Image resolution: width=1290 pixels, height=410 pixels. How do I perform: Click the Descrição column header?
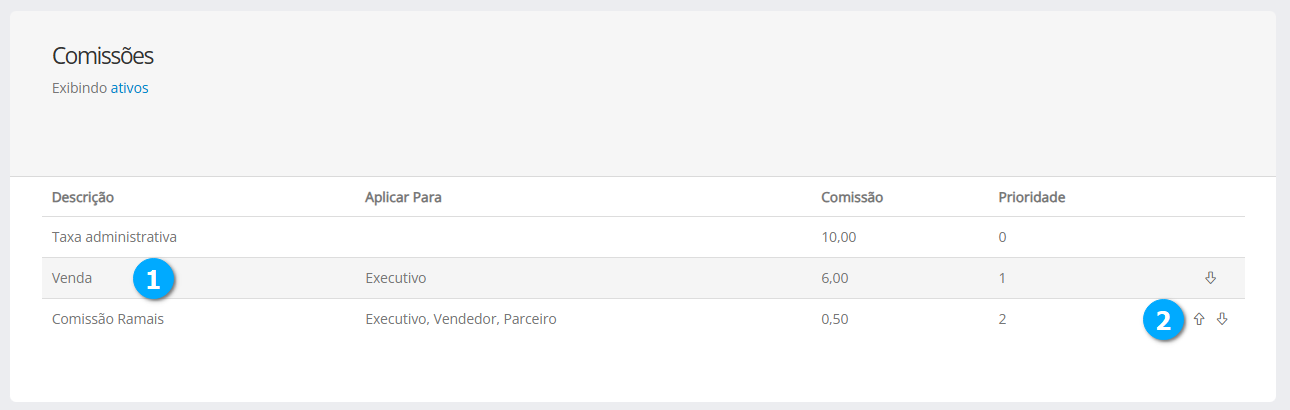point(83,197)
